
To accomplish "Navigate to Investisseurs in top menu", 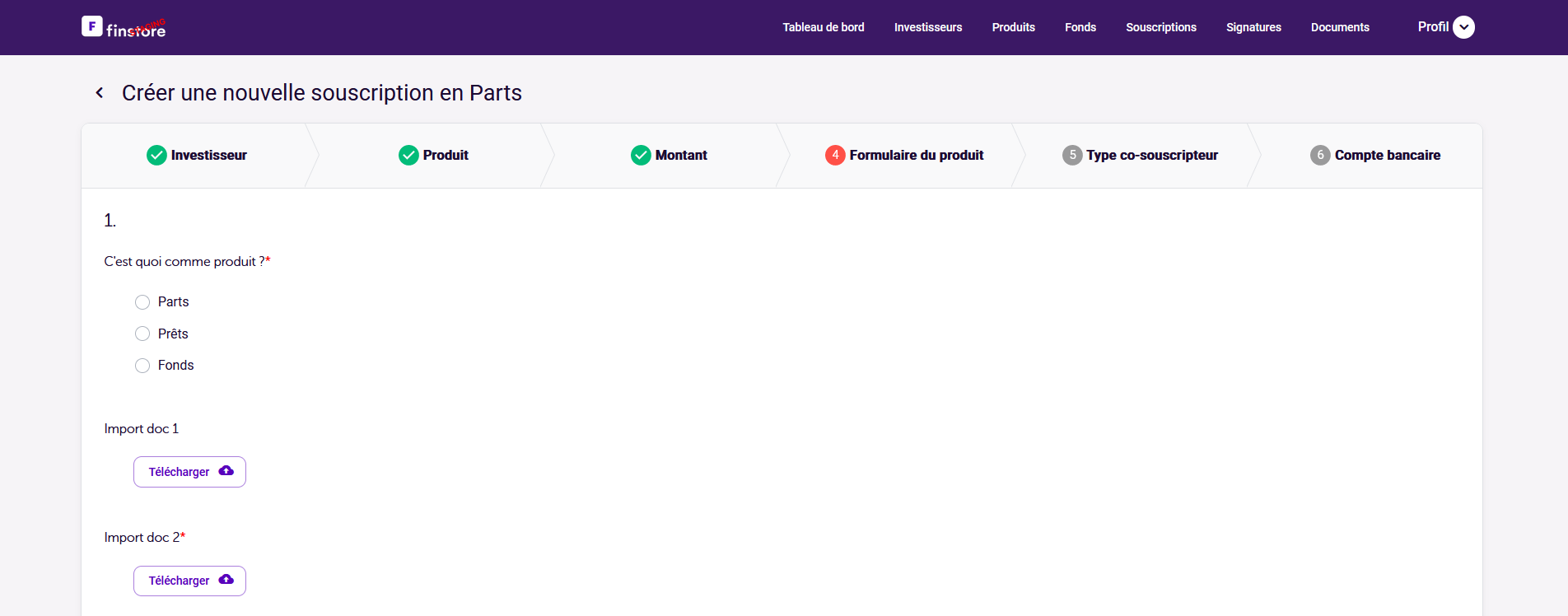I will pos(927,27).
